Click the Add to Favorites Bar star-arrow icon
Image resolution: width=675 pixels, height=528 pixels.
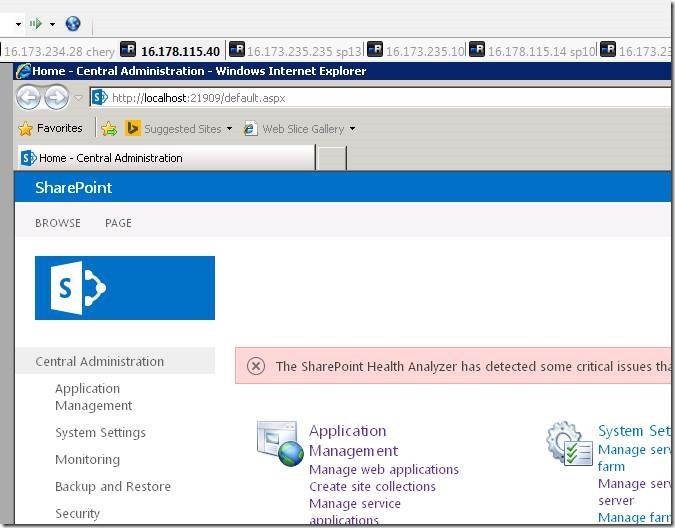click(x=109, y=128)
